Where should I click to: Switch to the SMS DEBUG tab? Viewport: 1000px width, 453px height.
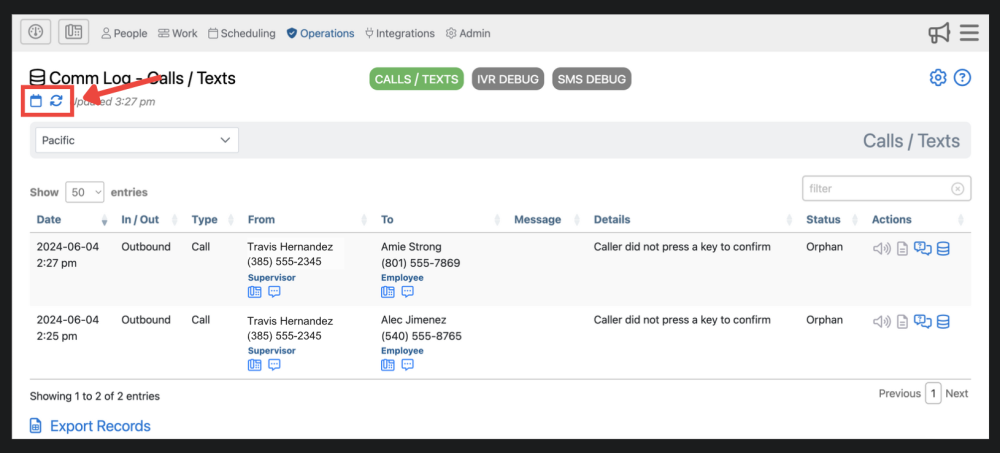point(591,80)
